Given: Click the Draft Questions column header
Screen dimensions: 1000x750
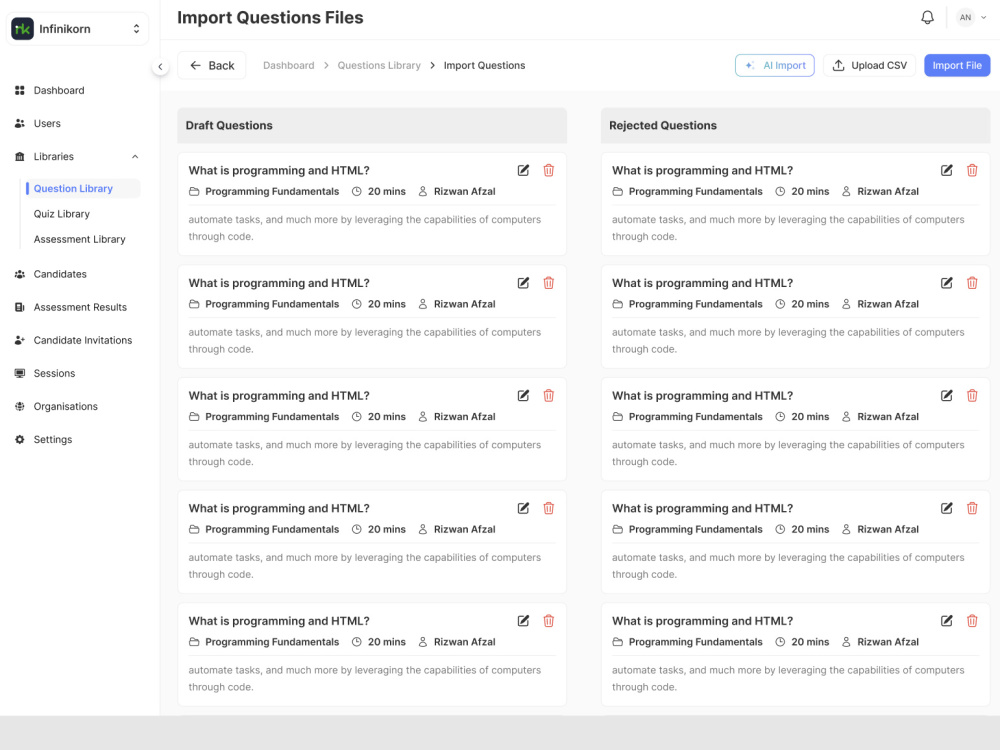Looking at the screenshot, I should [x=372, y=126].
